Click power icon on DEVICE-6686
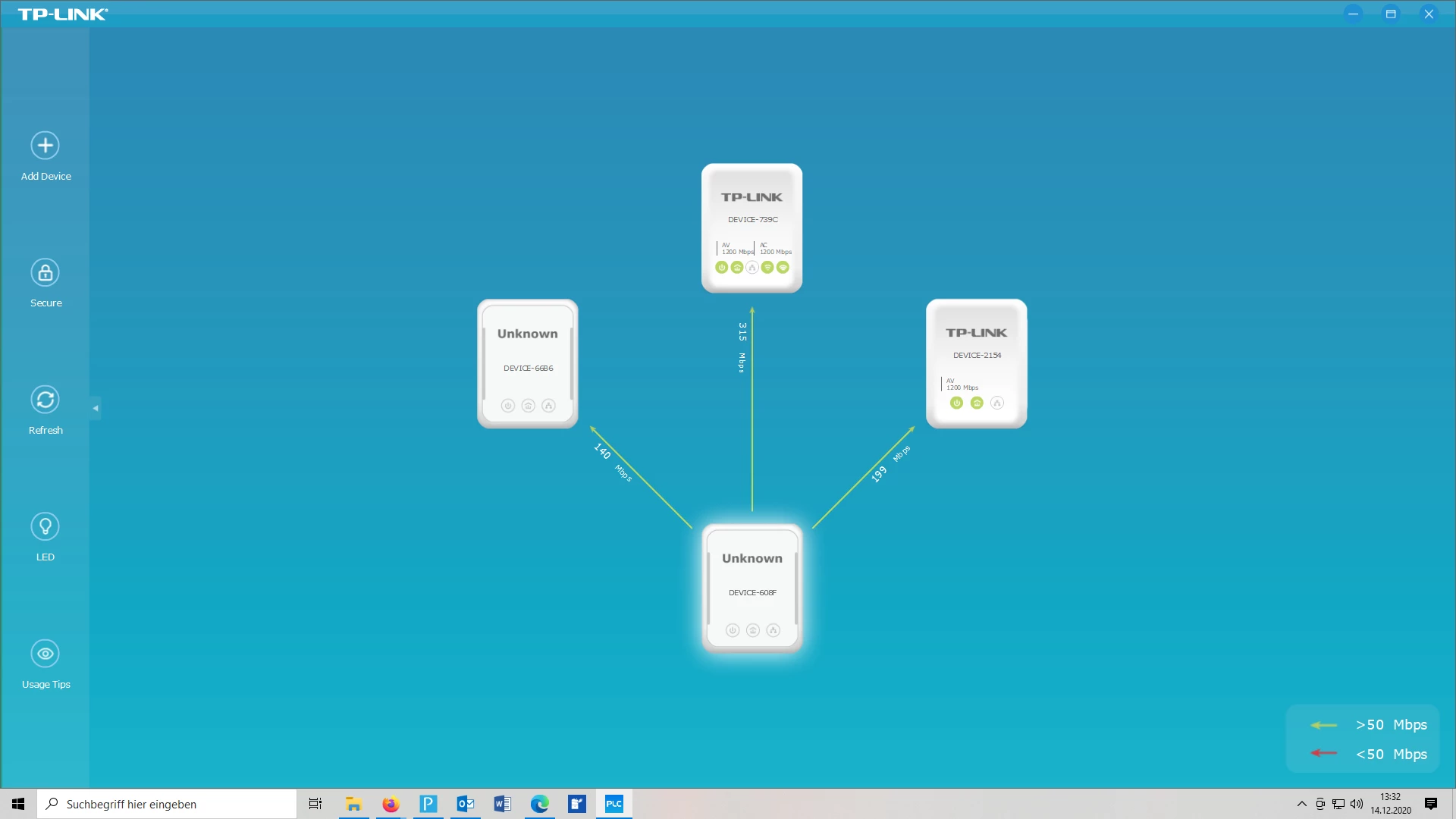The height and width of the screenshot is (819, 1456). (508, 406)
